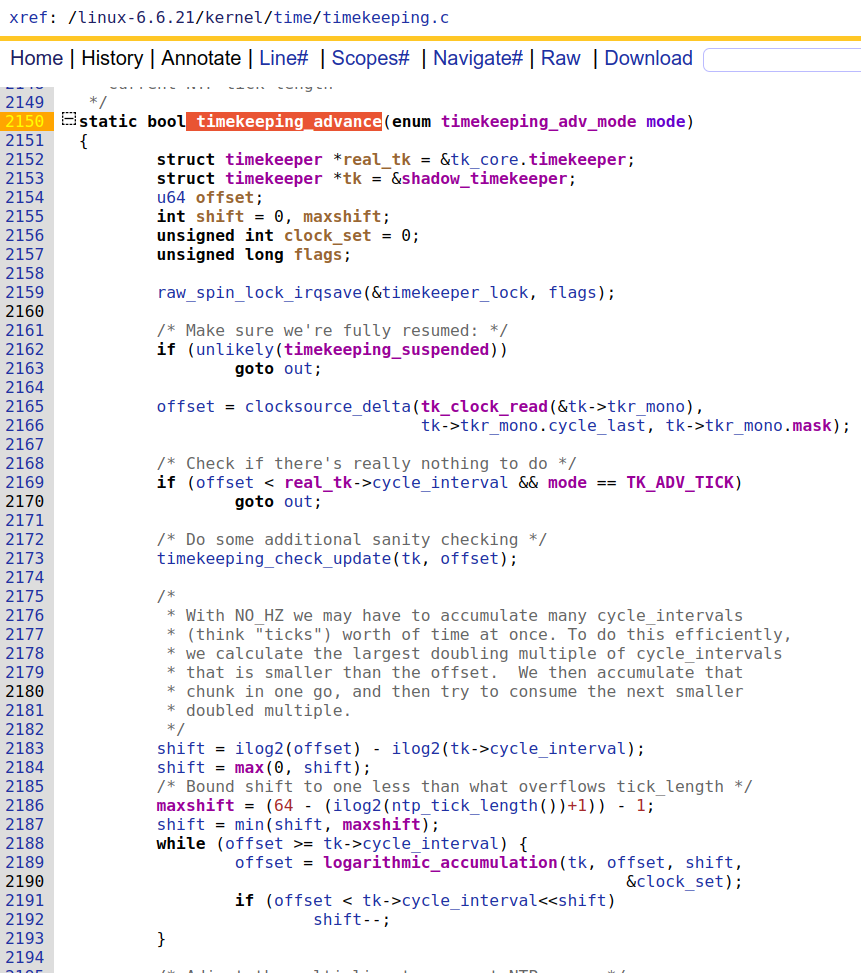Open the timekeeping_check_update function link
This screenshot has width=861, height=973.
pos(274,558)
